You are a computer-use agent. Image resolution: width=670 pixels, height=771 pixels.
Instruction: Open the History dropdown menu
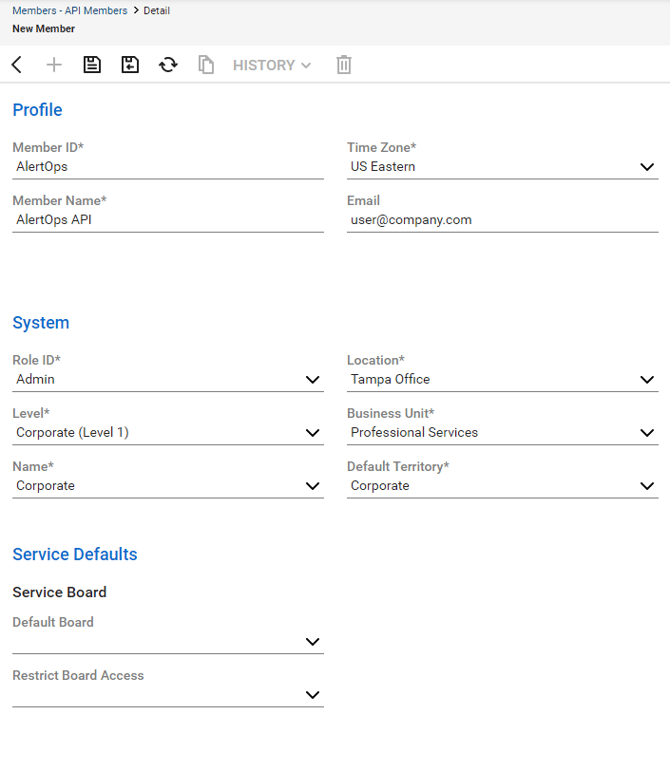tap(271, 65)
